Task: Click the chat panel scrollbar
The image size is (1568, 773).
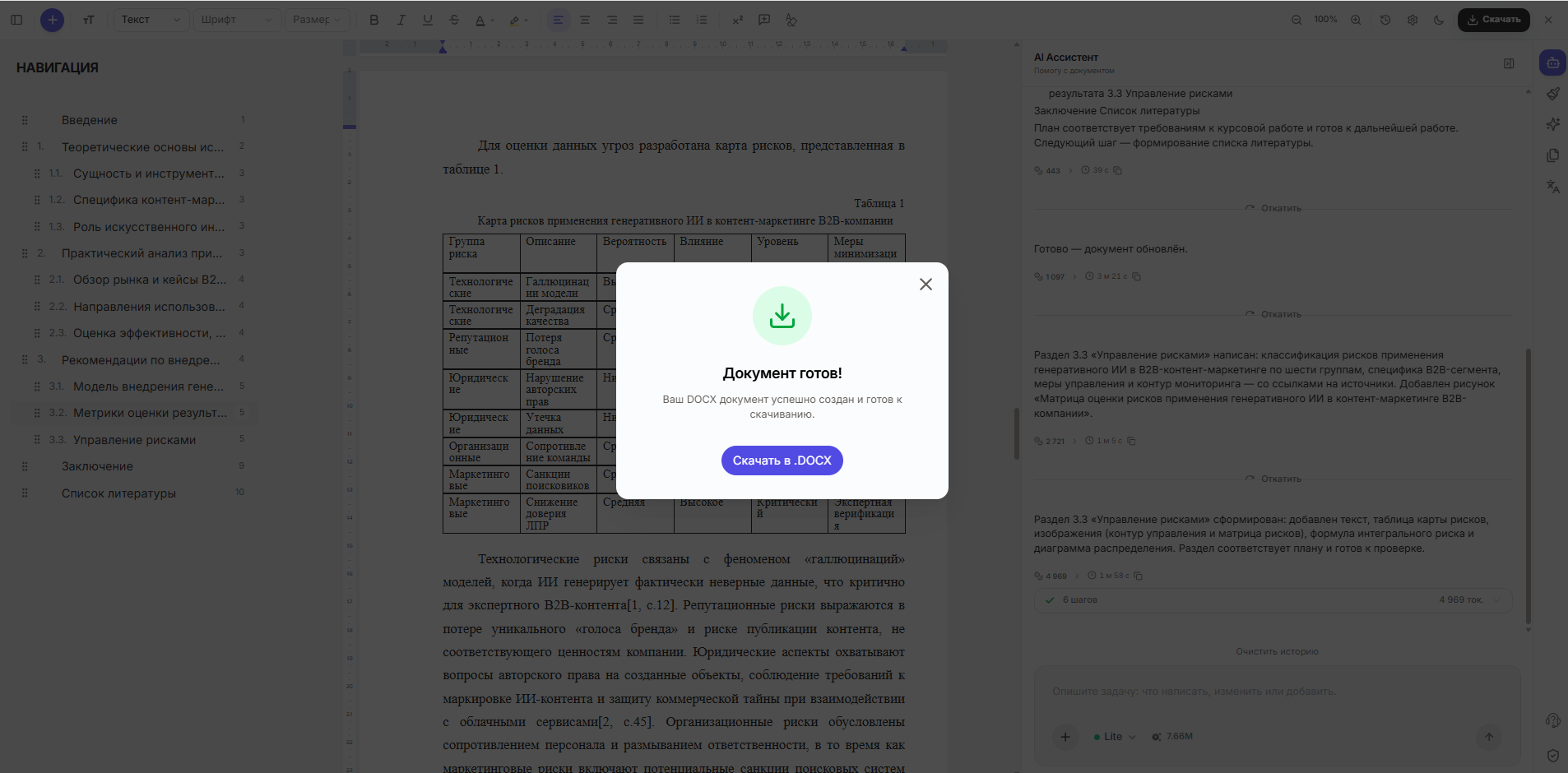Action: 1529,485
